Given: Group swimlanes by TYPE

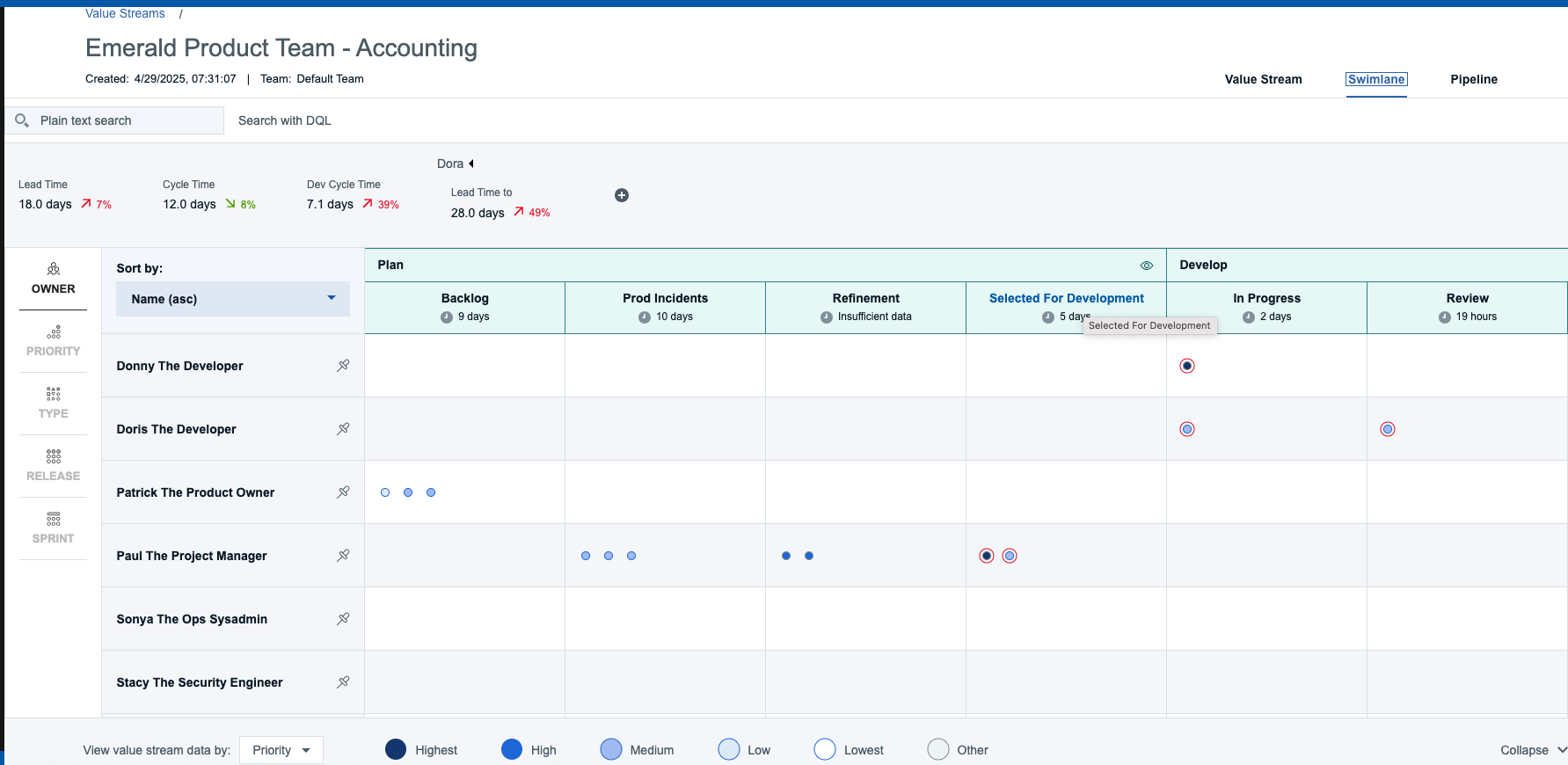Looking at the screenshot, I should (54, 403).
